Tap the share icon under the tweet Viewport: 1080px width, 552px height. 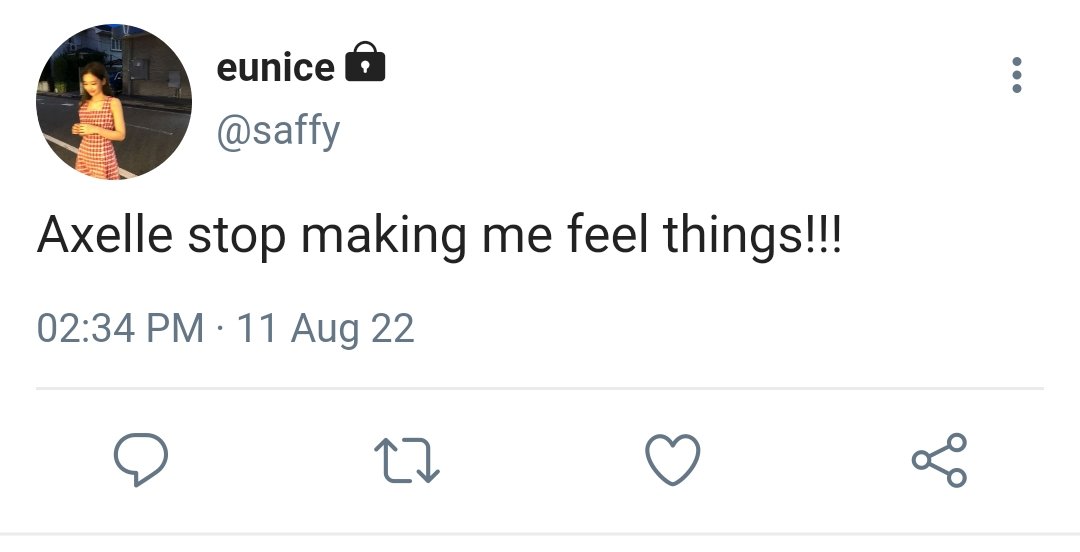point(939,460)
